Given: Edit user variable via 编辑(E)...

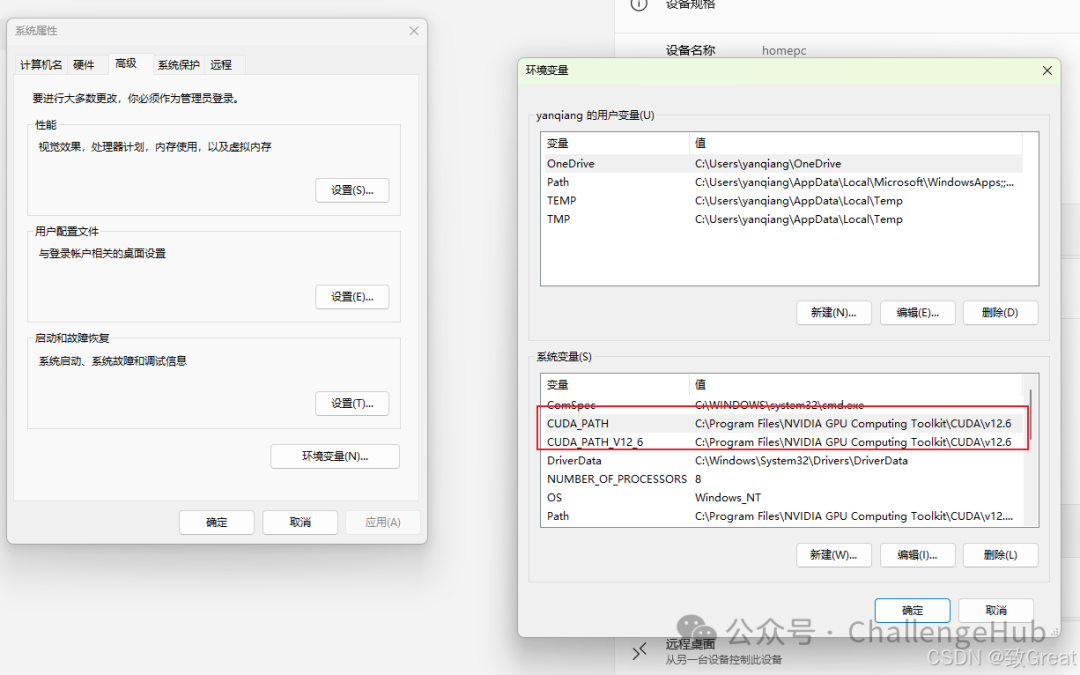Looking at the screenshot, I should (x=917, y=313).
